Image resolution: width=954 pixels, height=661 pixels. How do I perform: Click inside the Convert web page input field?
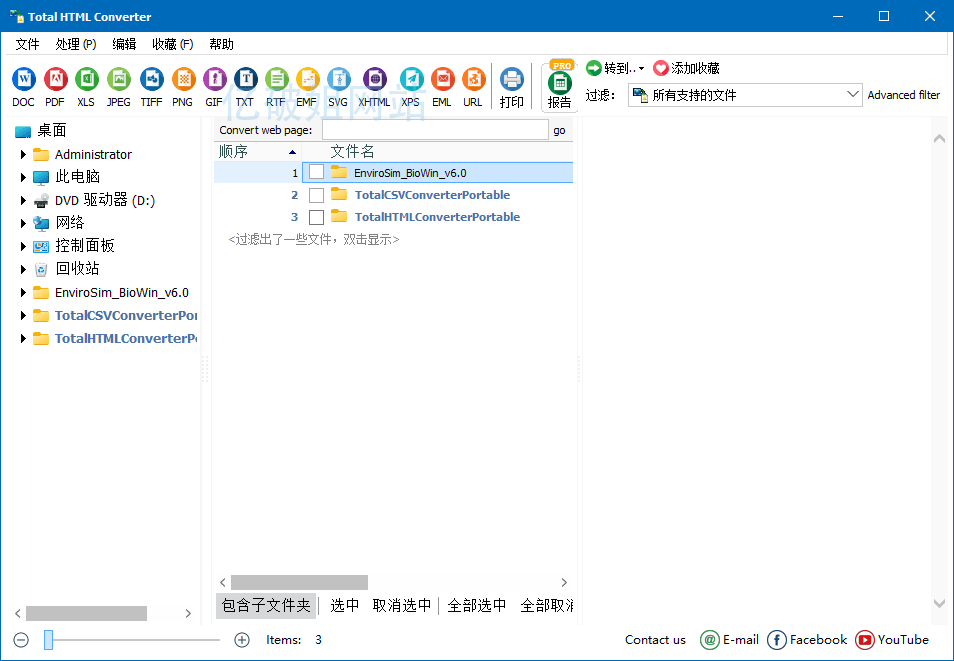point(435,129)
